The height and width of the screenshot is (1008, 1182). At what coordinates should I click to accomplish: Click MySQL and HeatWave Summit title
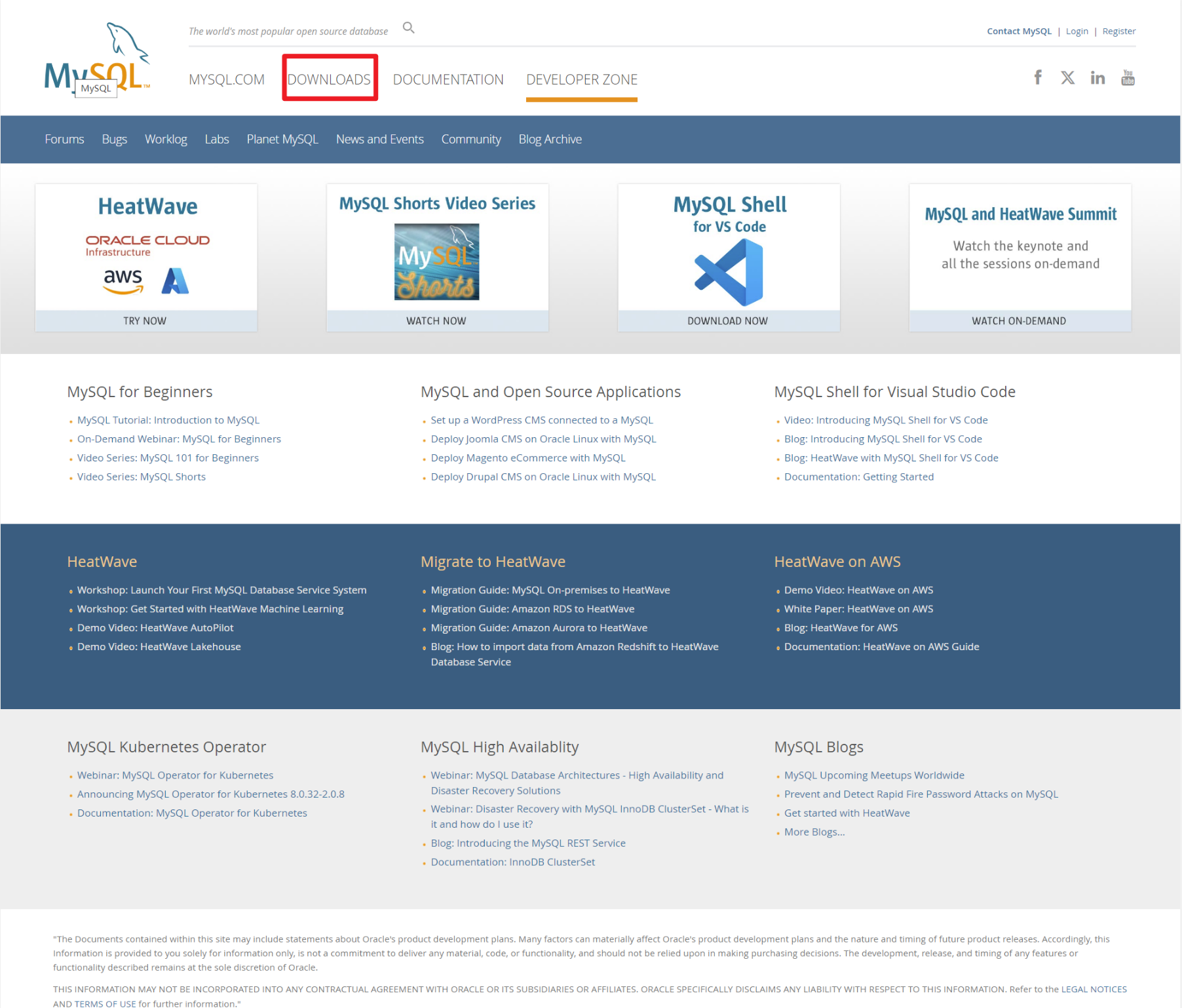(1020, 214)
